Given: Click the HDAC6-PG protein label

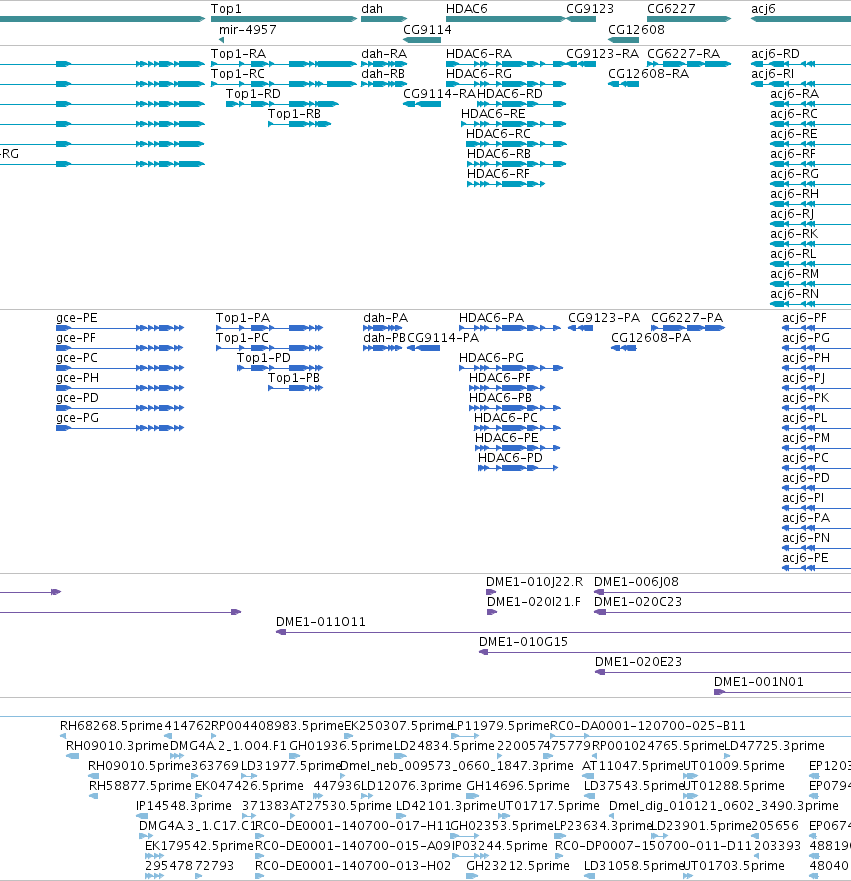Looking at the screenshot, I should pos(492,358).
